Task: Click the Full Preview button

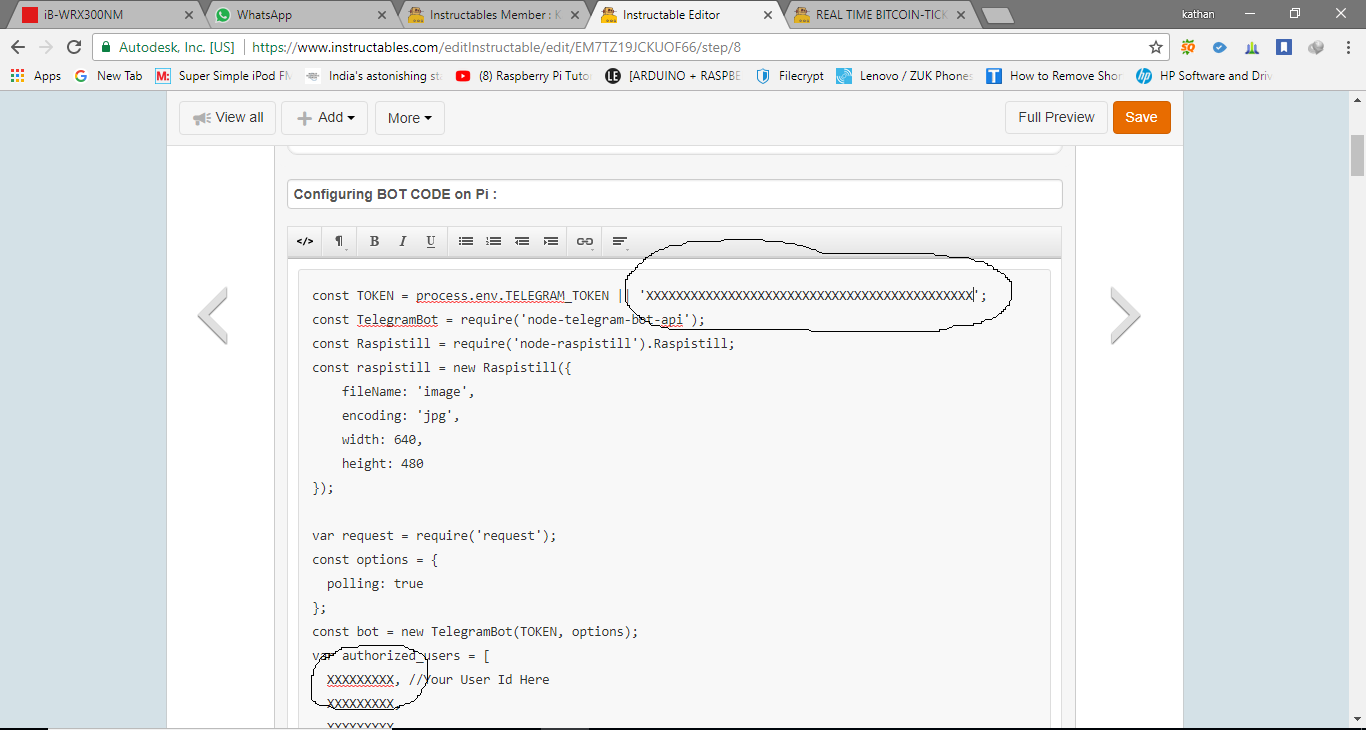Action: (x=1056, y=117)
